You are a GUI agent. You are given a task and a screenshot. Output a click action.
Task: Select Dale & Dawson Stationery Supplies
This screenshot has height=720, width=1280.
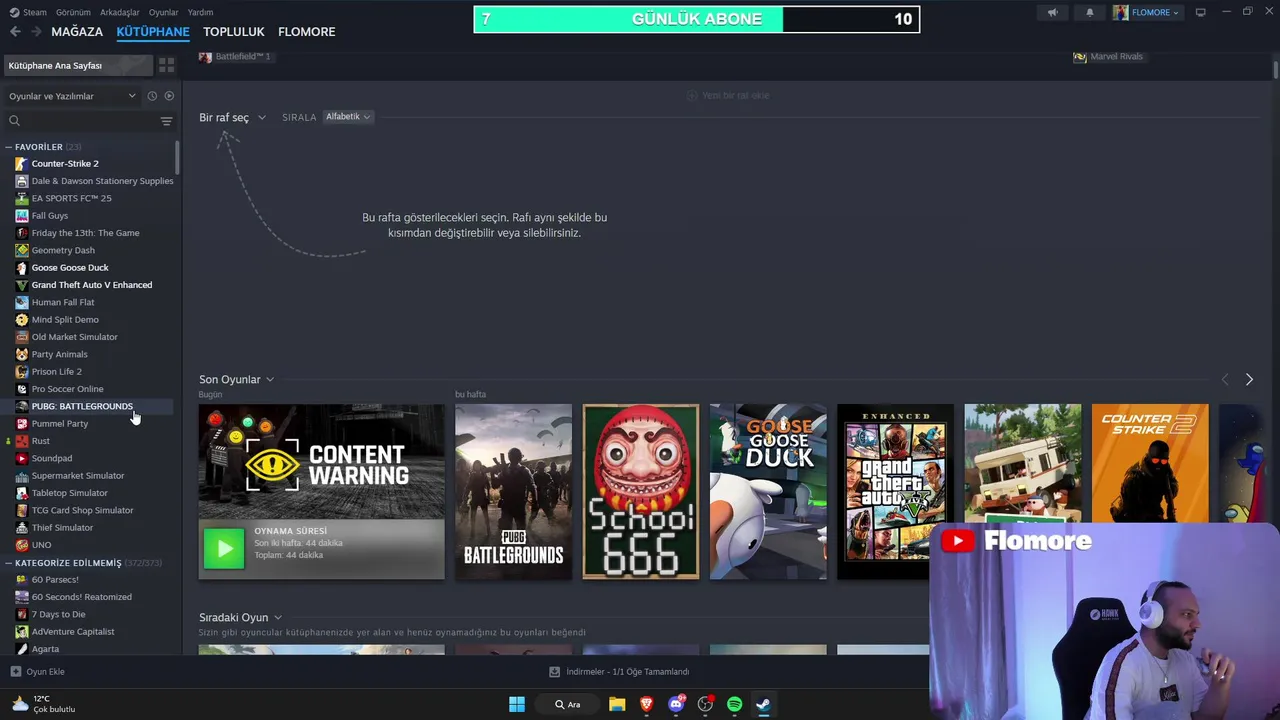(x=102, y=181)
